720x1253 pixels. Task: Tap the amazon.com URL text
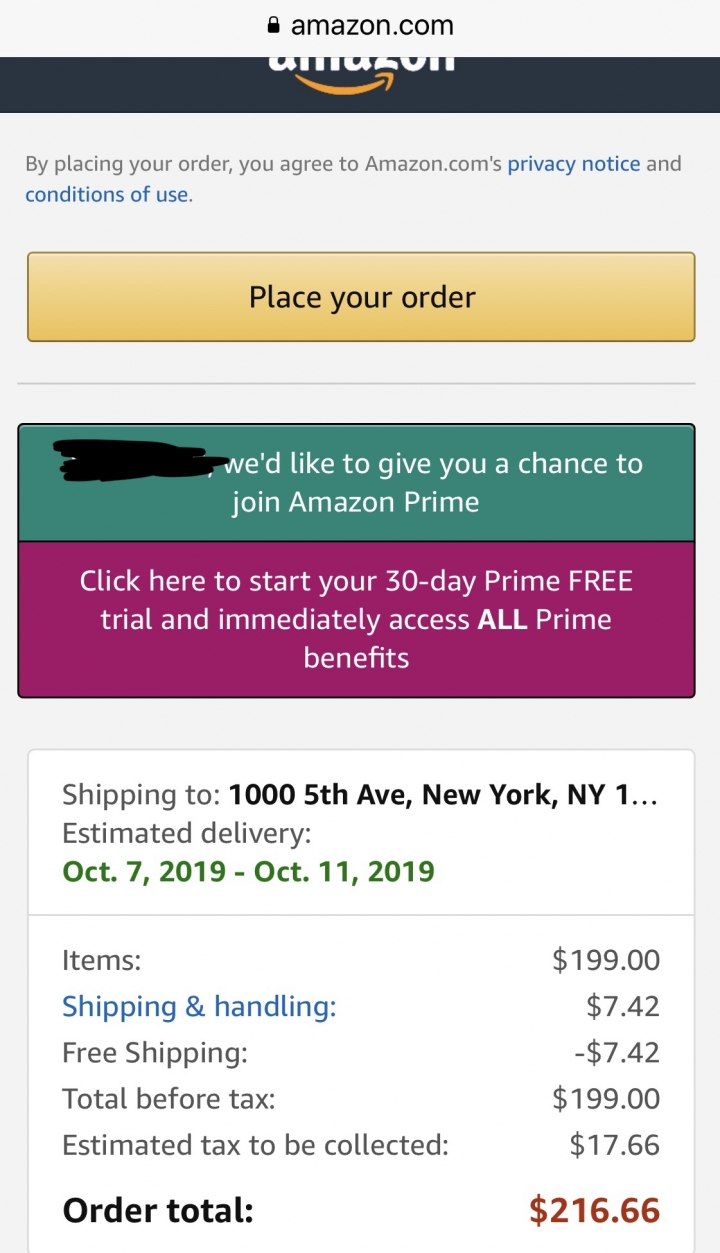371,26
